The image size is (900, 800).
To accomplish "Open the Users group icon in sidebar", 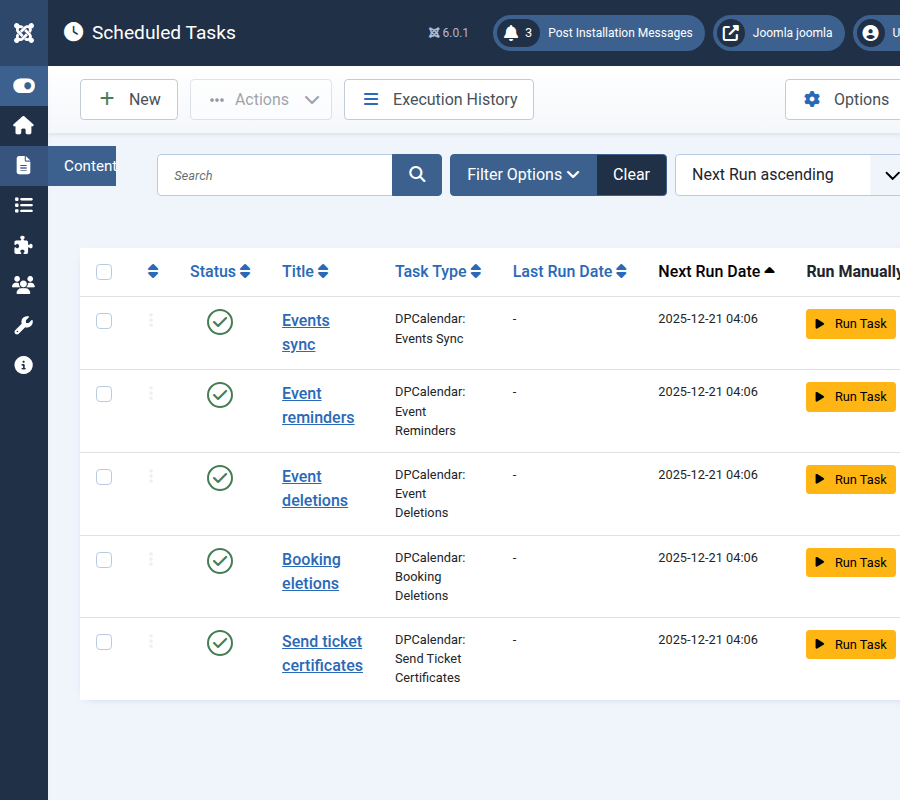I will (24, 285).
